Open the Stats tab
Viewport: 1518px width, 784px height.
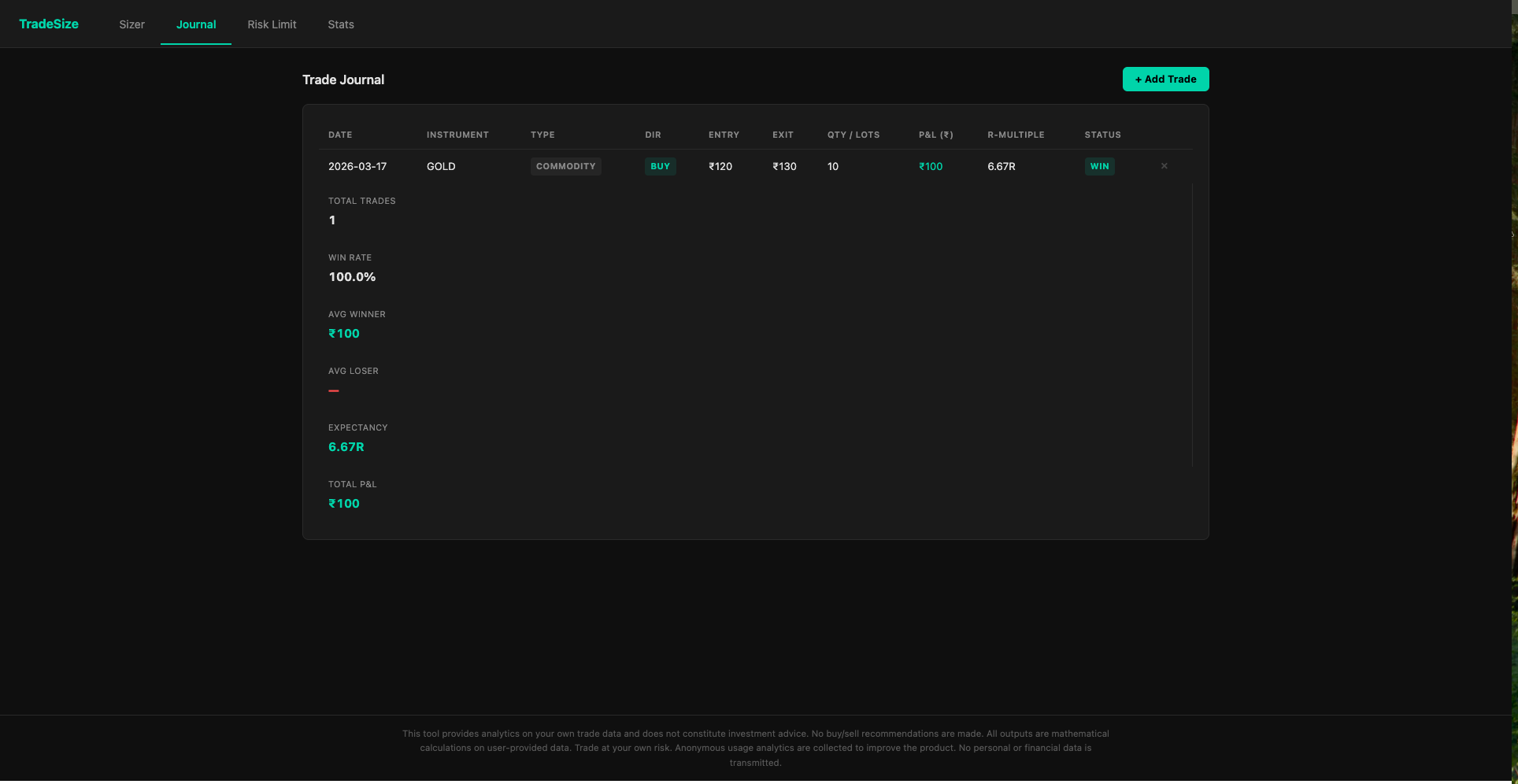pyautogui.click(x=341, y=24)
